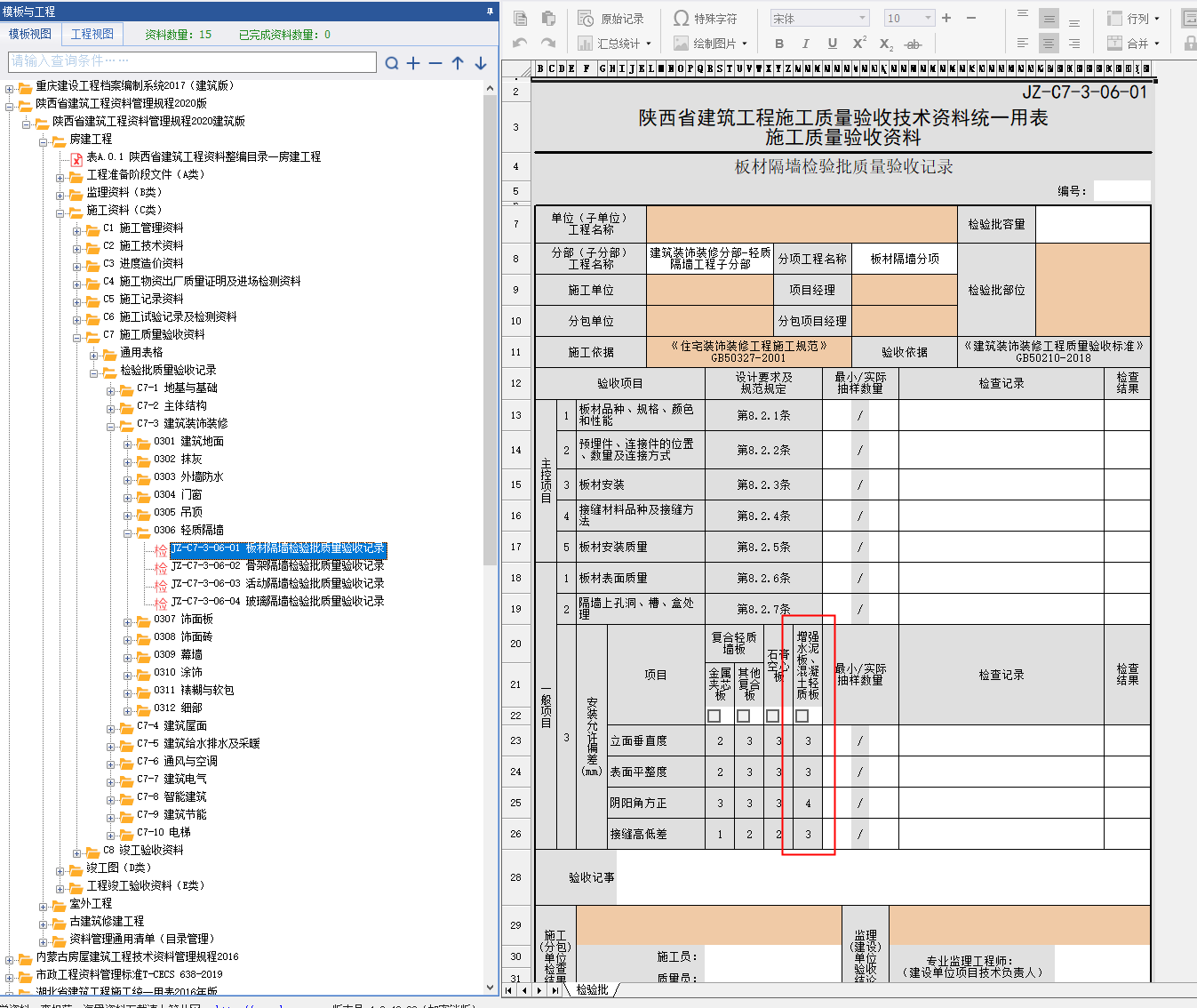Open the font size dropdown
The image size is (1197, 1008).
coord(928,18)
